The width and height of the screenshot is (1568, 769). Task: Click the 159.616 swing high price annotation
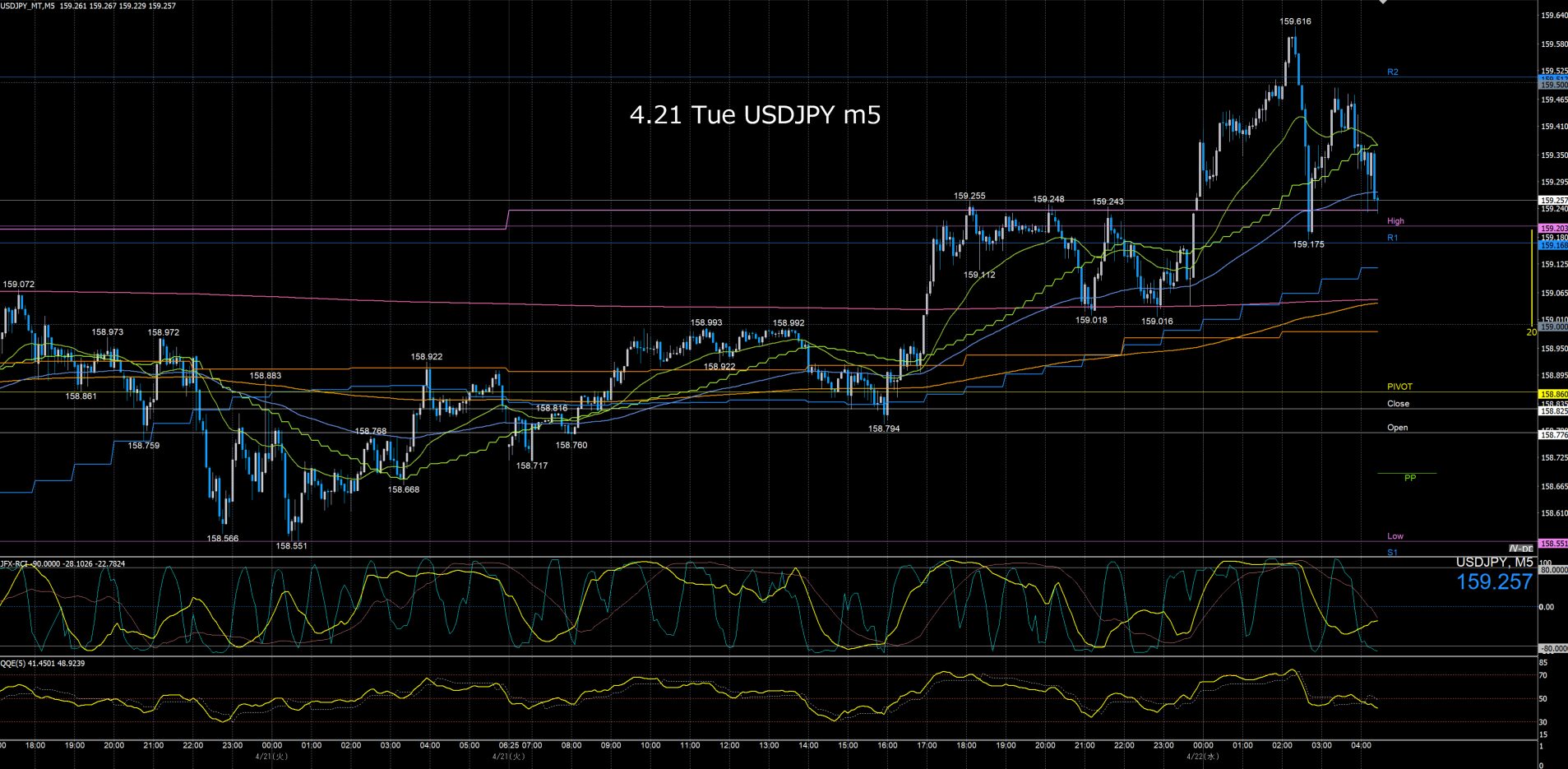pyautogui.click(x=1295, y=21)
